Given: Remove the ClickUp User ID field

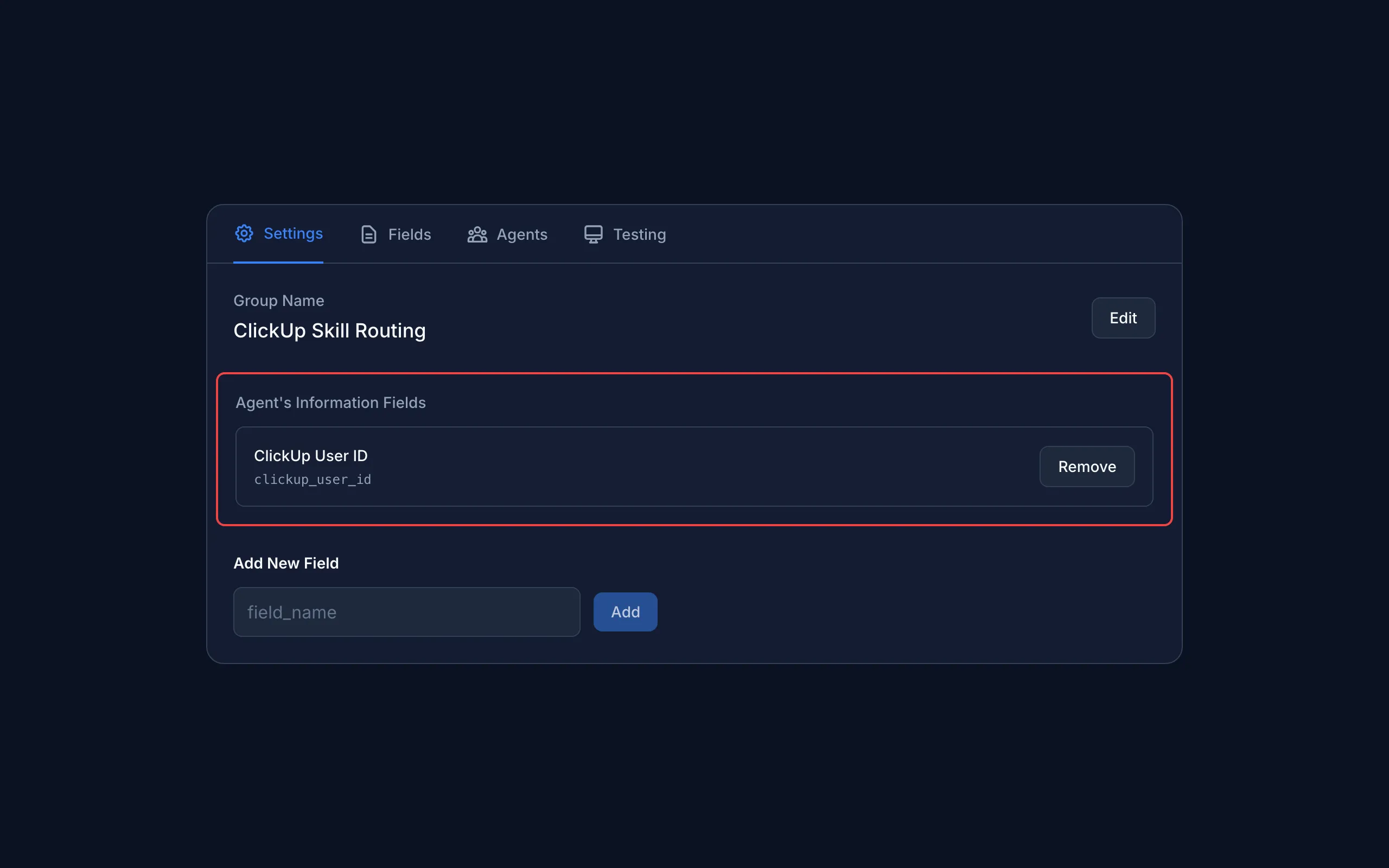Looking at the screenshot, I should coord(1087,466).
